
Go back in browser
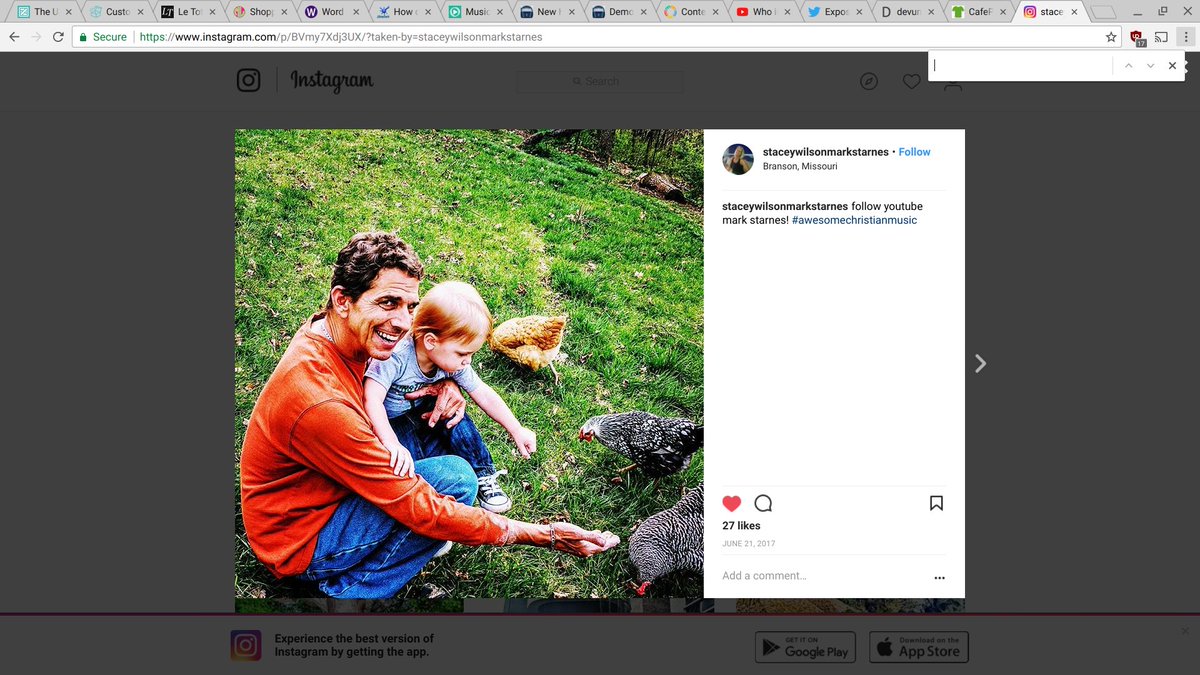pos(14,37)
